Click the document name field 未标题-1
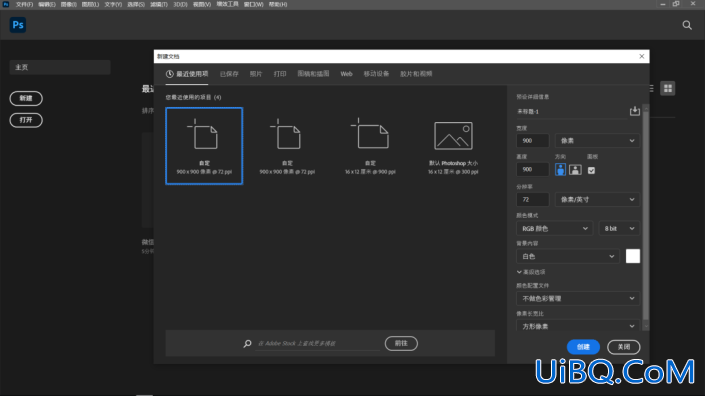The image size is (705, 396). pyautogui.click(x=571, y=111)
